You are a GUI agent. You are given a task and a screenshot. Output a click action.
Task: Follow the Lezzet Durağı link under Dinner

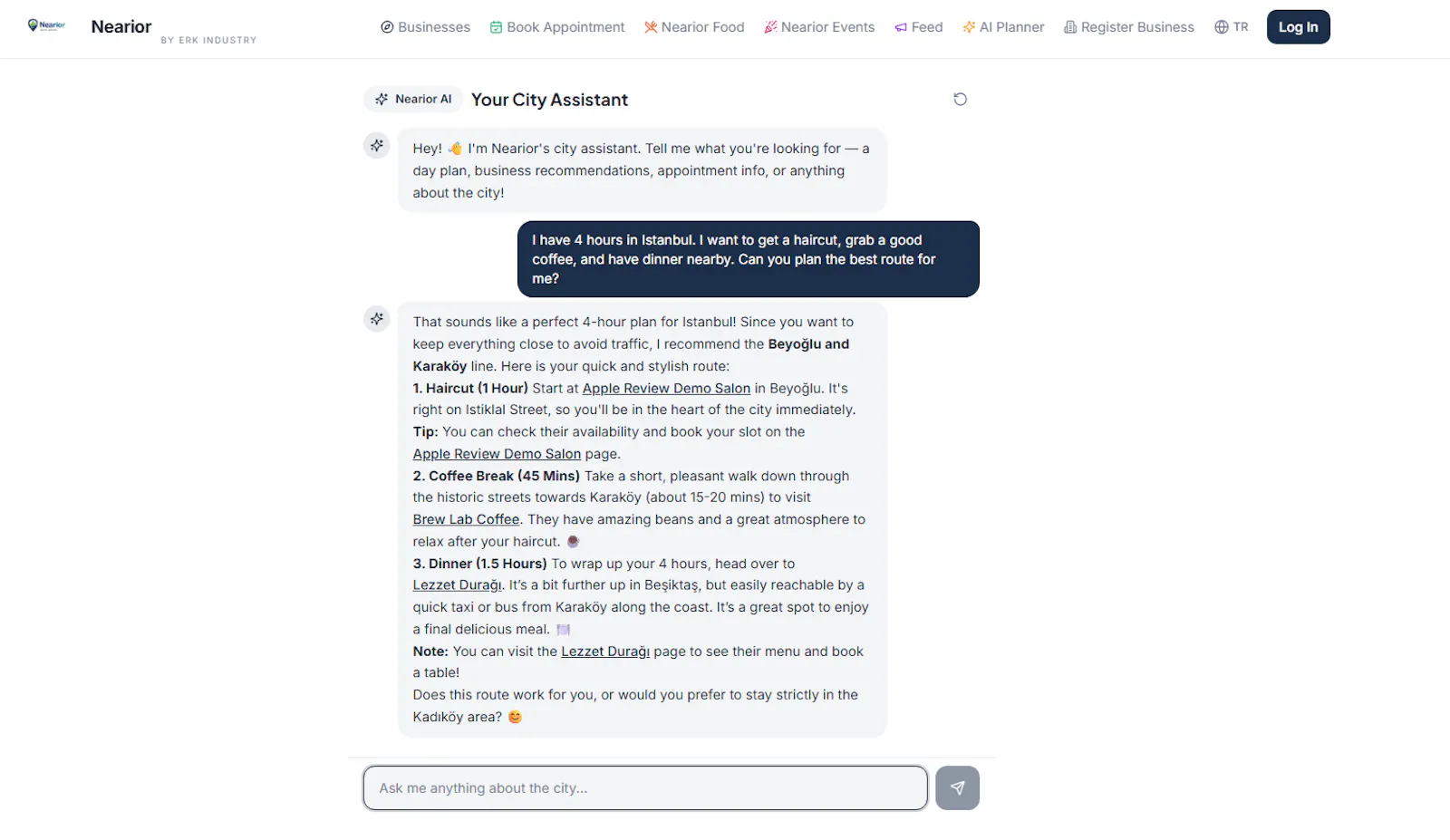click(x=457, y=585)
